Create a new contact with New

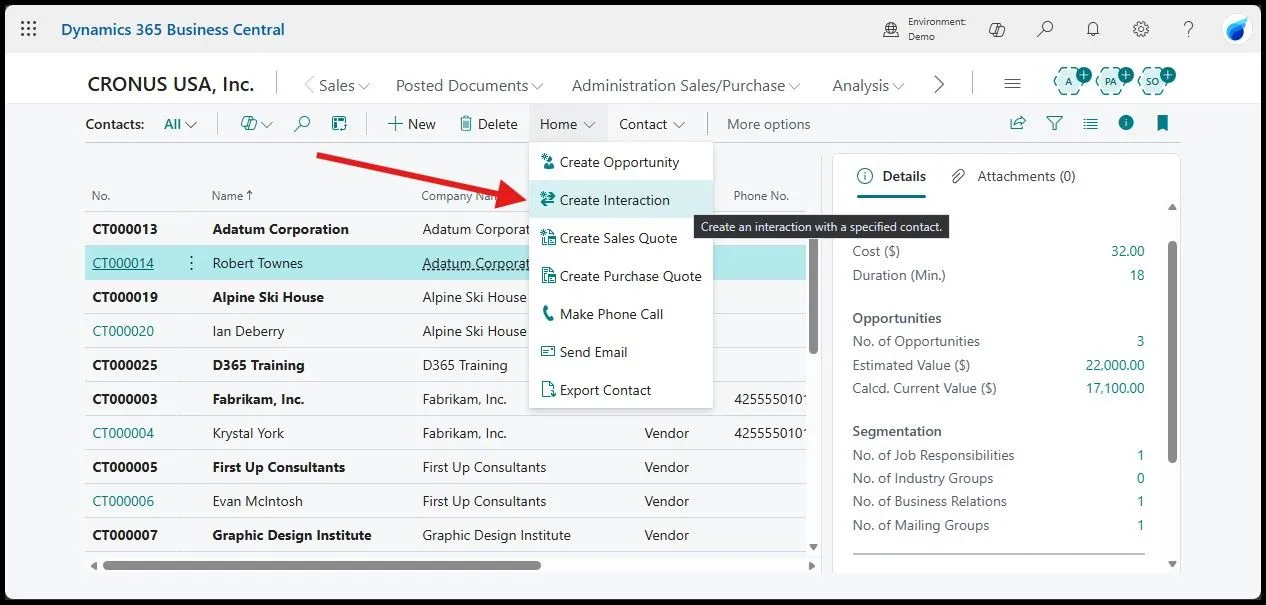411,124
